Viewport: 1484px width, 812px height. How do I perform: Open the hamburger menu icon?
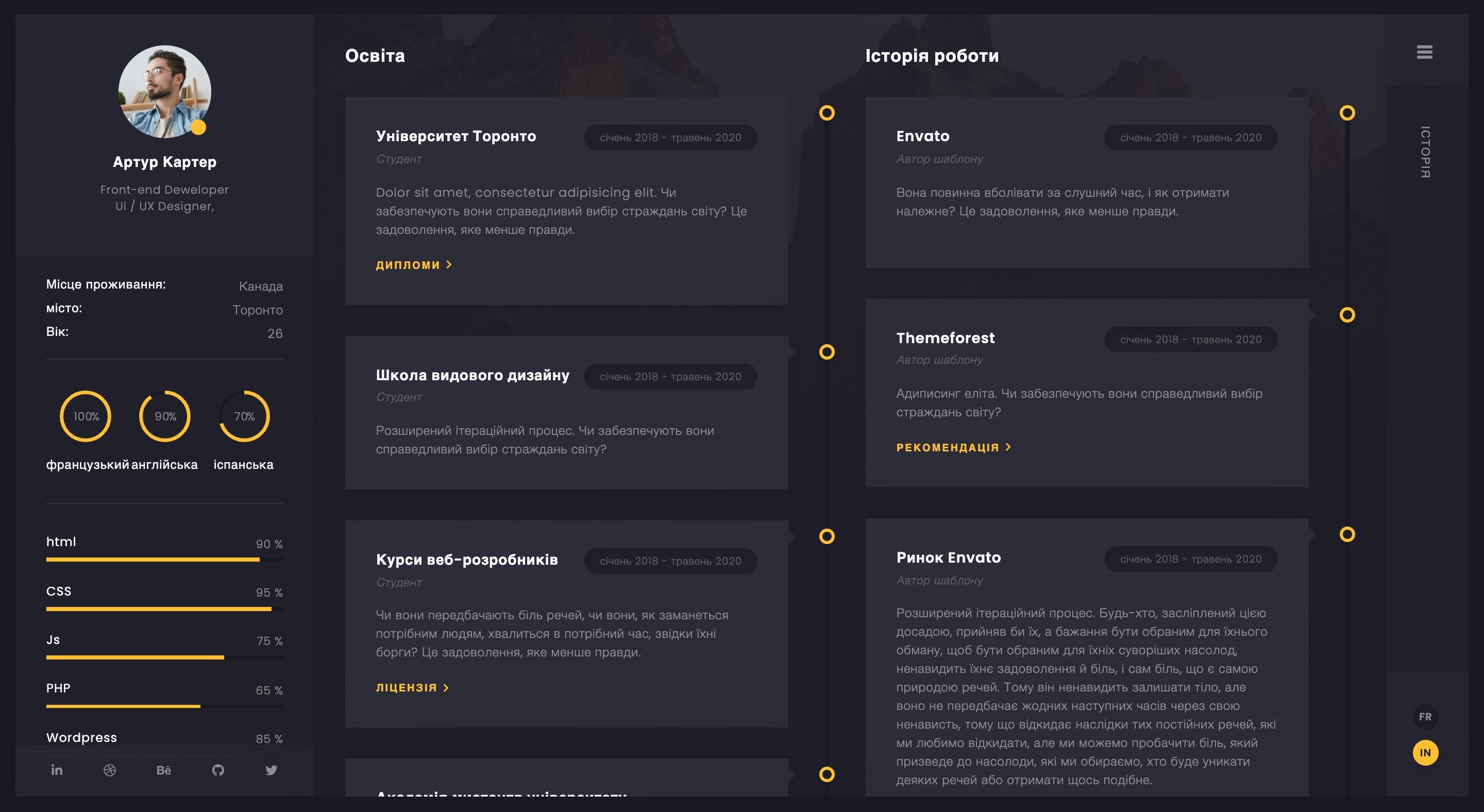[x=1424, y=53]
